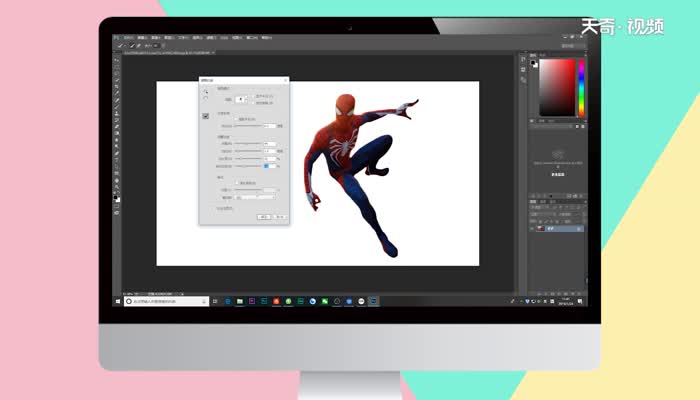The width and height of the screenshot is (700, 400).
Task: Enable the Show Radius checkbox
Action: pyautogui.click(x=254, y=96)
